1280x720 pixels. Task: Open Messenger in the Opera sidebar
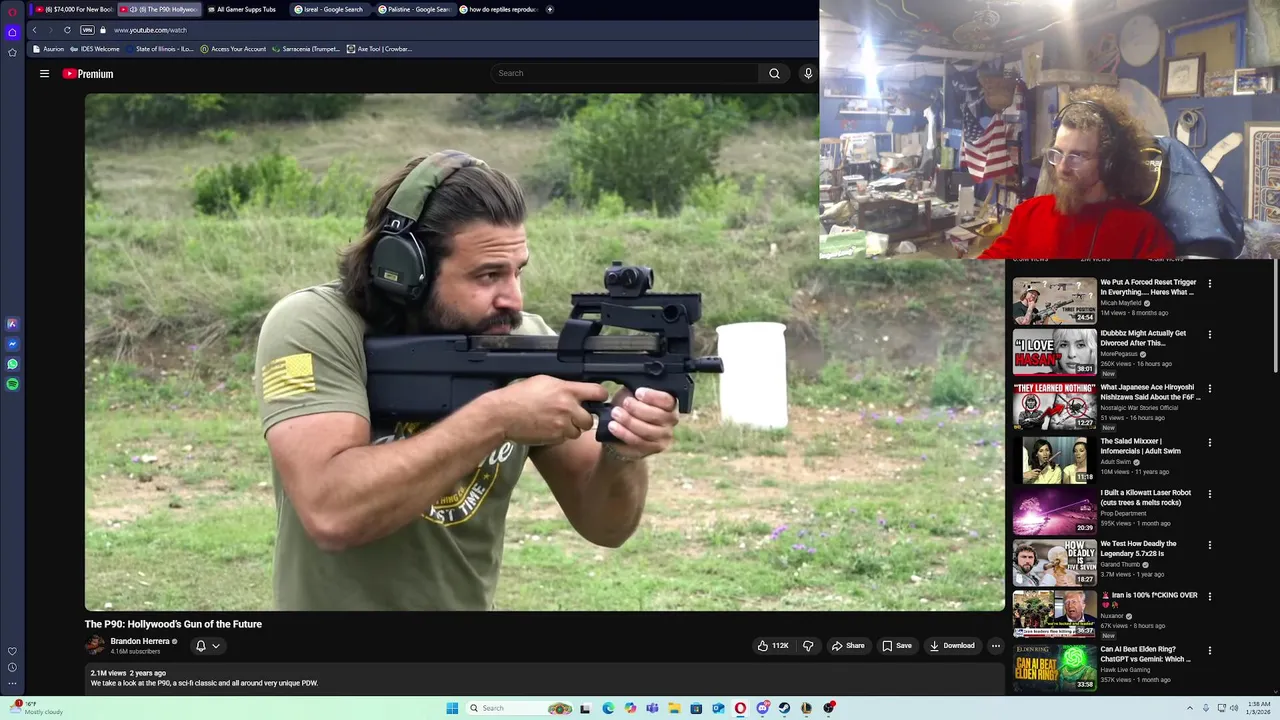click(x=12, y=344)
